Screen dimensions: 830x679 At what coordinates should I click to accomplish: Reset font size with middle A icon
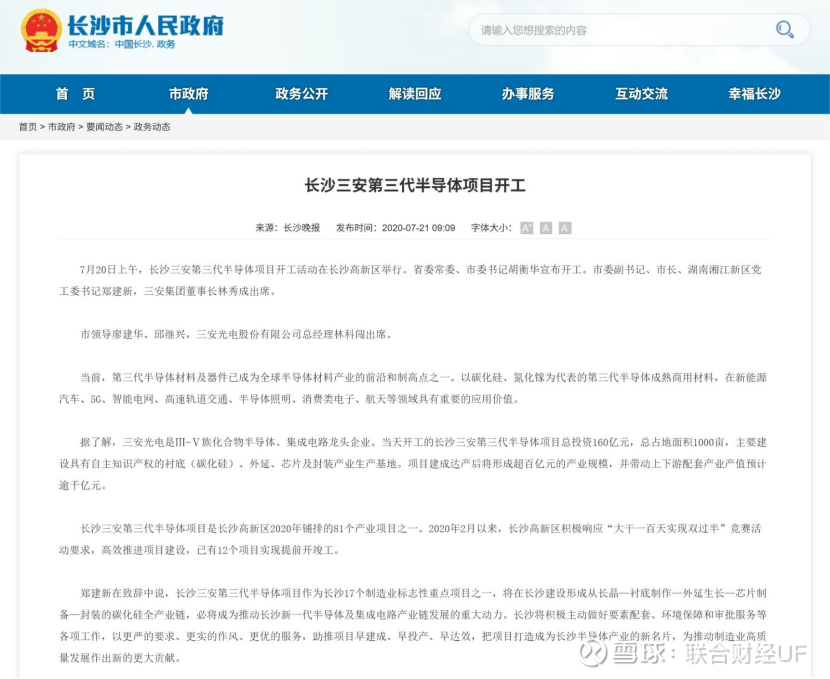(546, 228)
